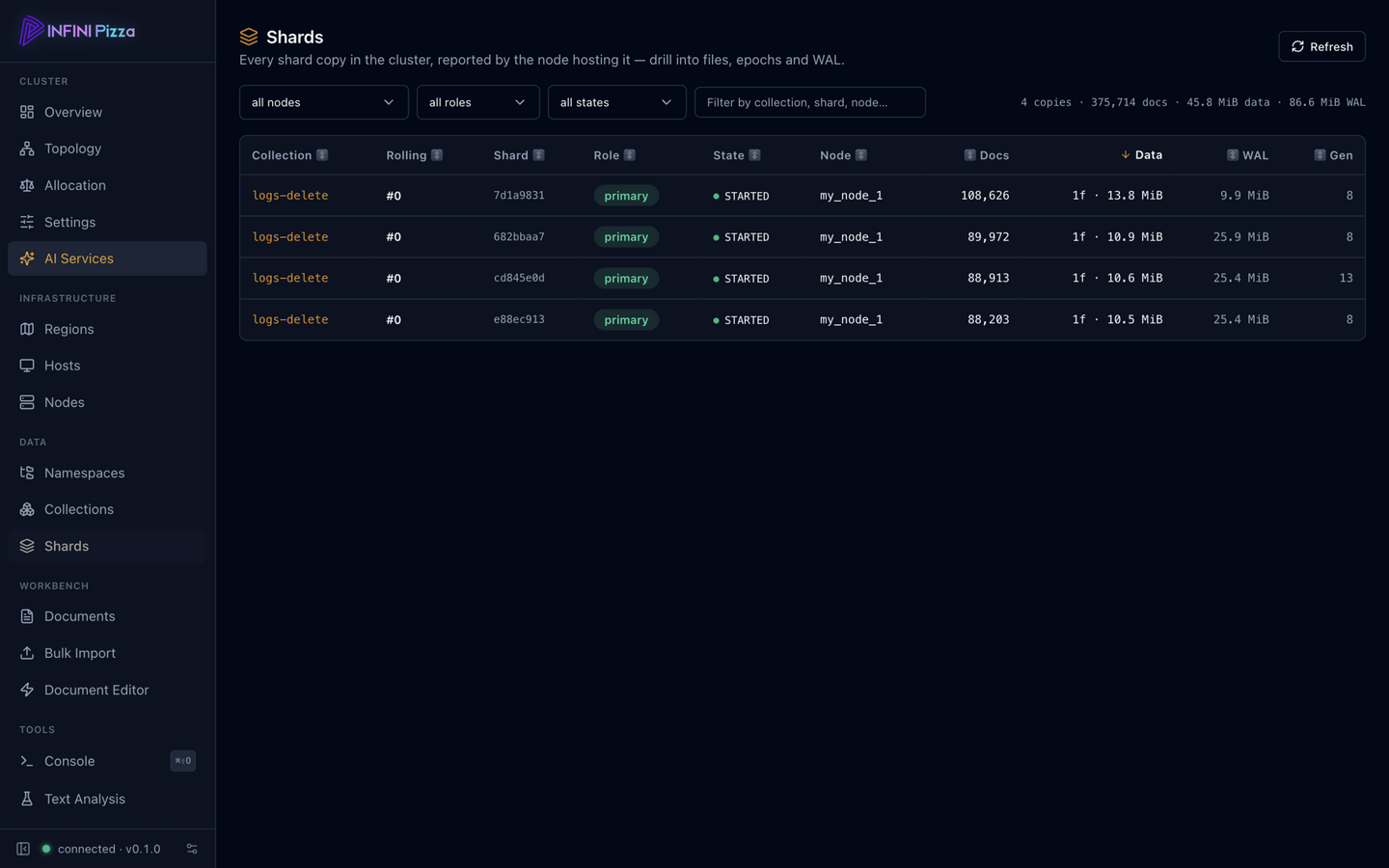Image resolution: width=1389 pixels, height=868 pixels.
Task: Click the sort icon beside Shard header
Action: 538,155
